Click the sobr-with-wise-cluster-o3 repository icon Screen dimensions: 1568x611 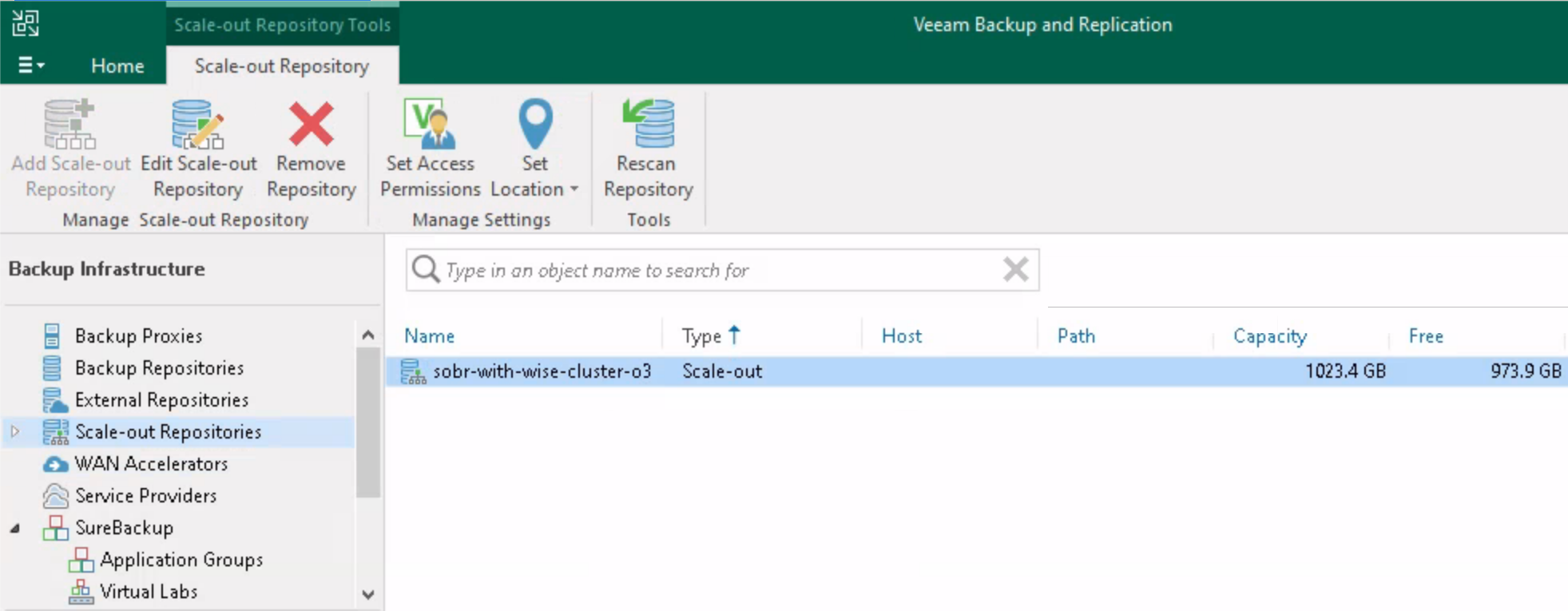tap(413, 371)
